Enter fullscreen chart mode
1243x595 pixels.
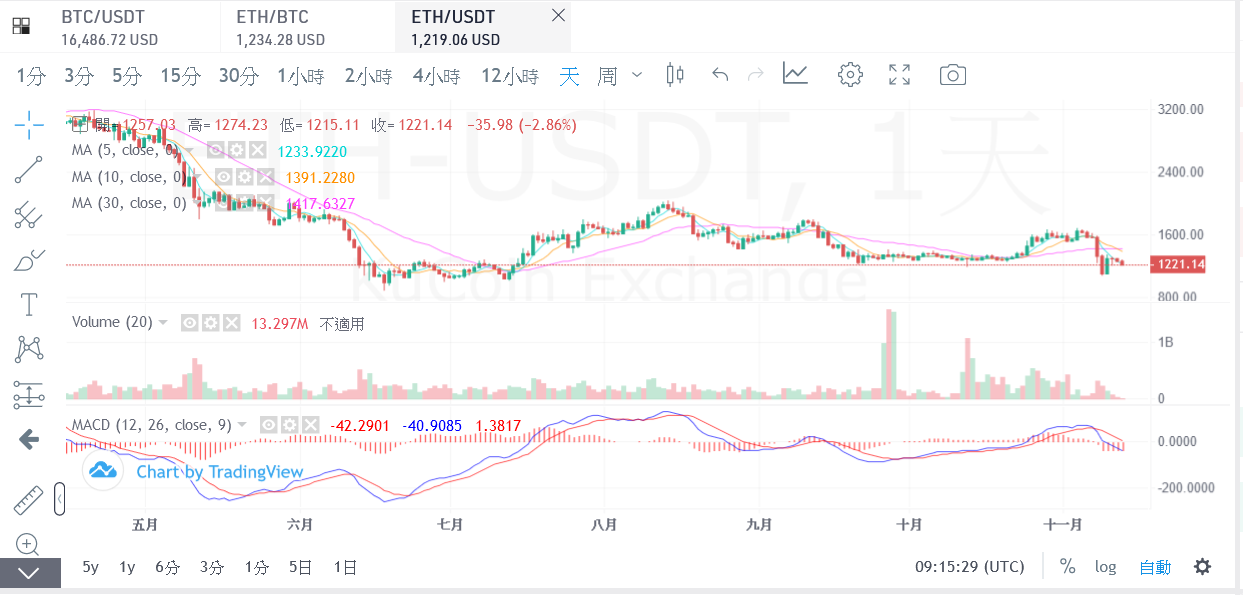[899, 75]
